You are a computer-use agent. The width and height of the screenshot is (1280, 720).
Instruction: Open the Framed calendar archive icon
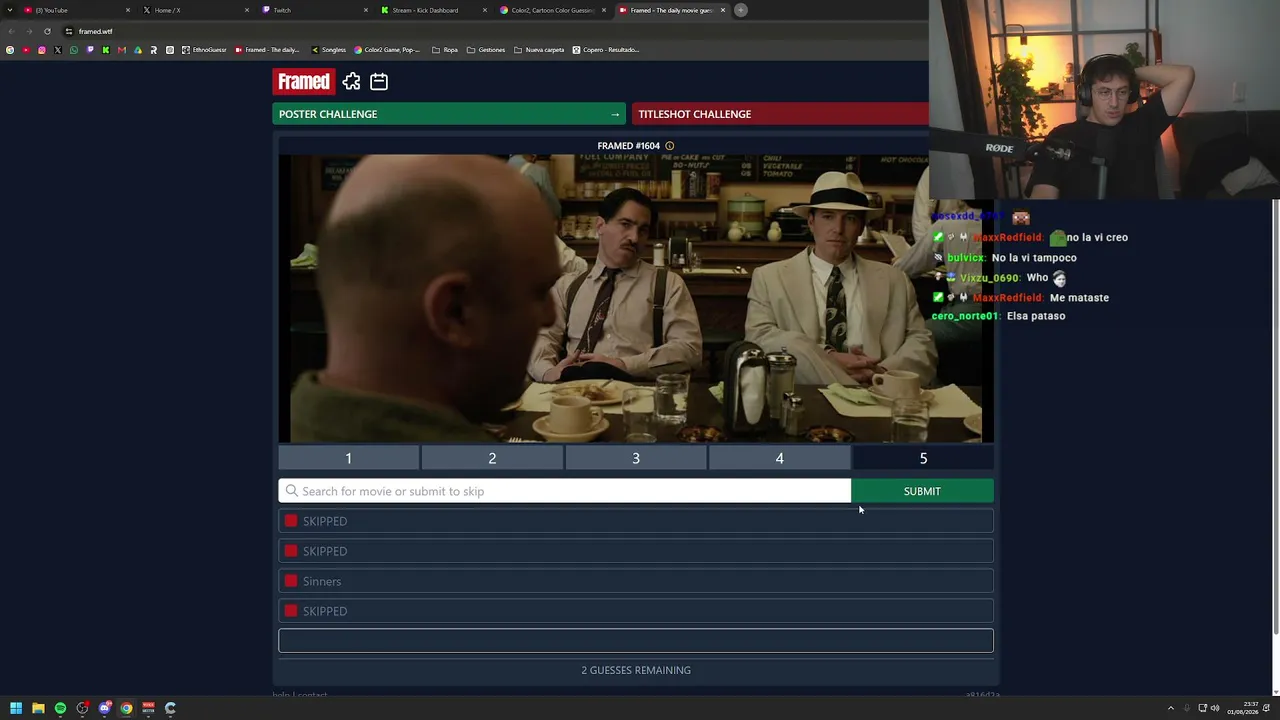[x=379, y=82]
